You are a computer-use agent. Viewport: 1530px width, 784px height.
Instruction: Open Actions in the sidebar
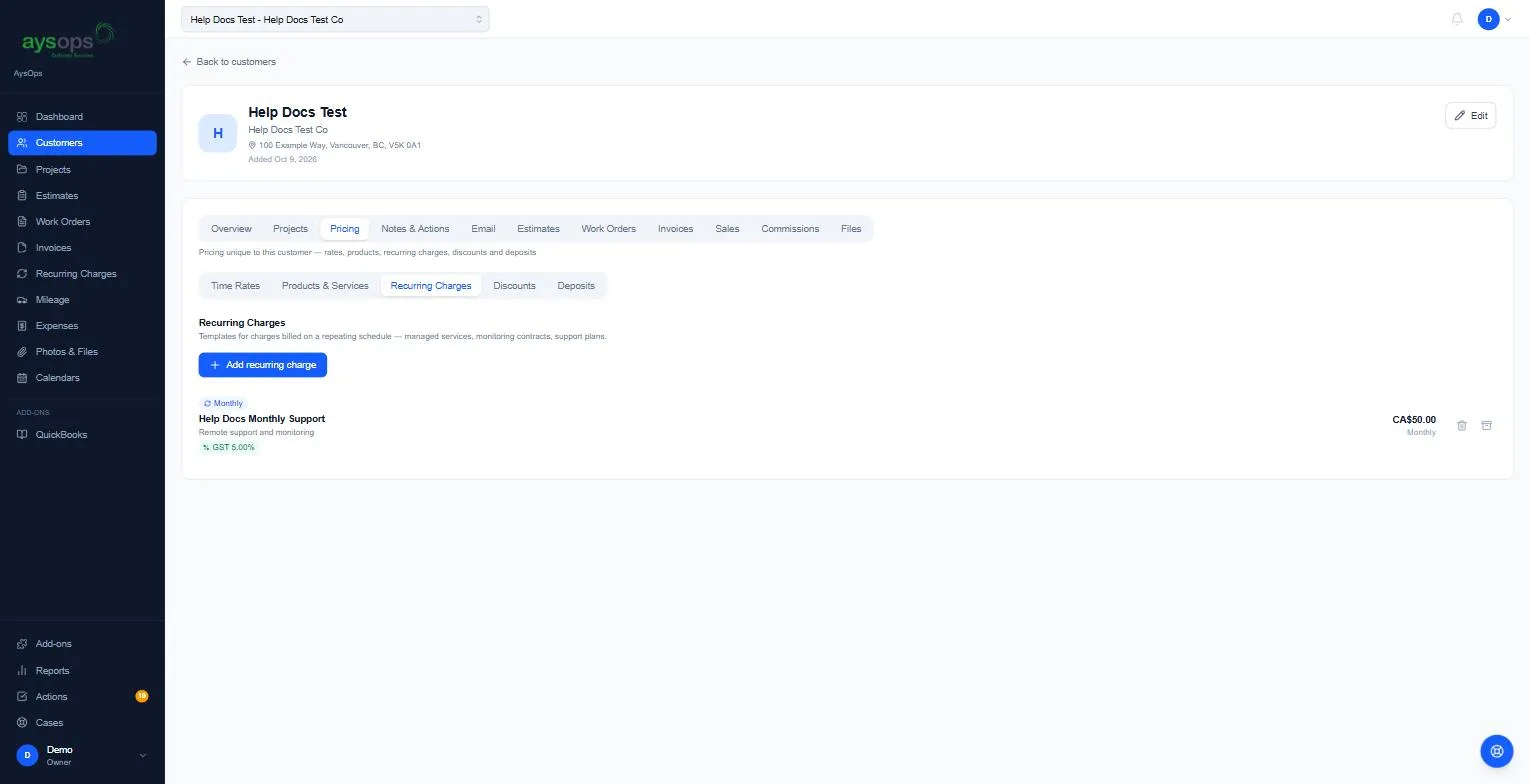(x=82, y=696)
